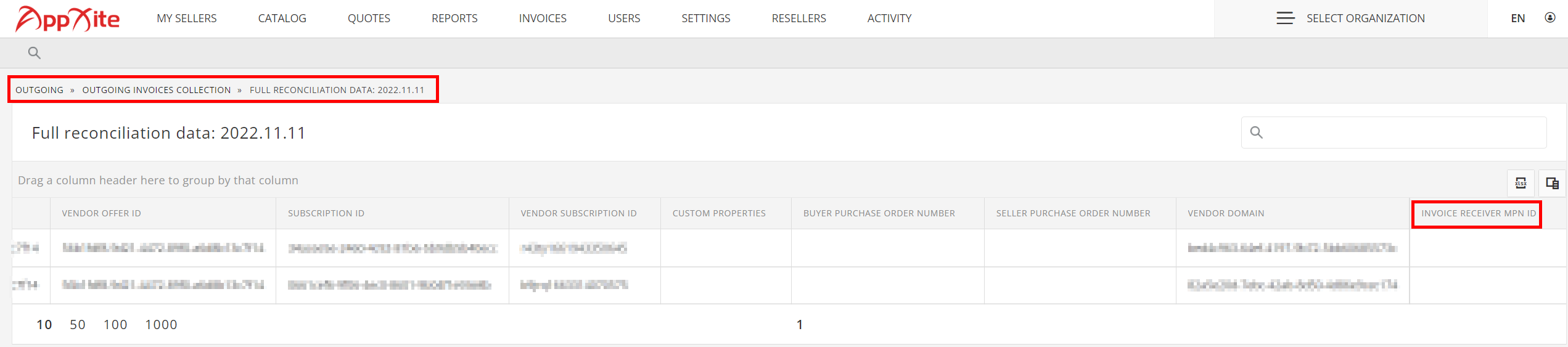Sort by Custom Properties column
The width and height of the screenshot is (1568, 347).
click(x=726, y=213)
